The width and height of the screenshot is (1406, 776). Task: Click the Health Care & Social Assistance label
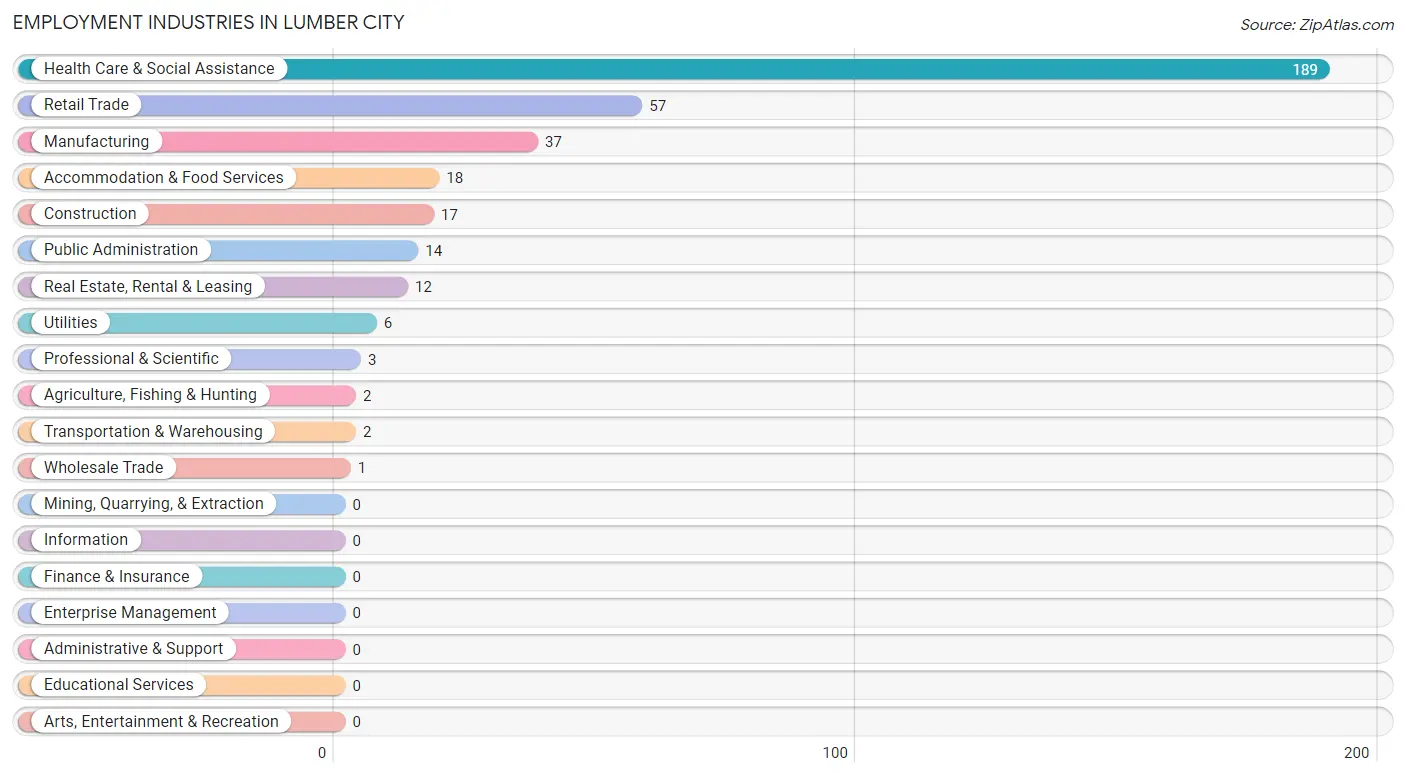tap(159, 69)
